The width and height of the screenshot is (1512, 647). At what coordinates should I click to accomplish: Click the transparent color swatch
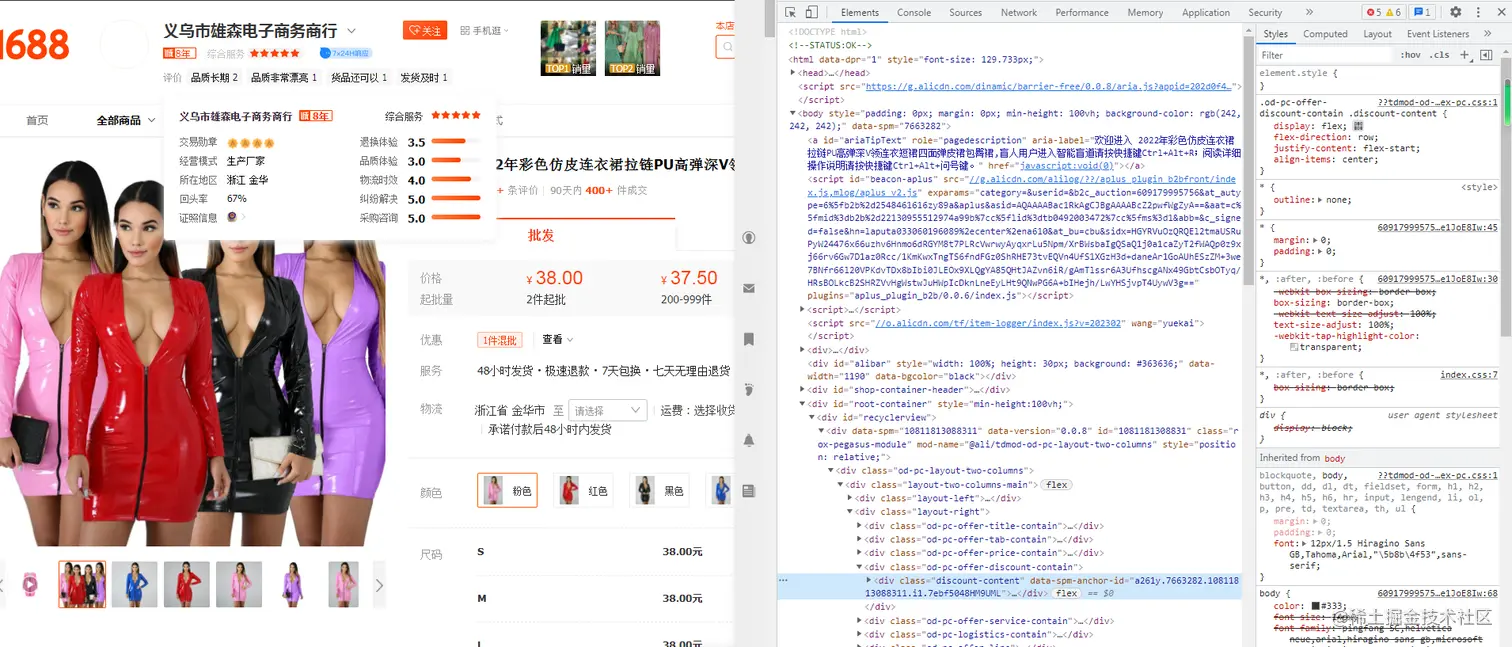(1295, 347)
